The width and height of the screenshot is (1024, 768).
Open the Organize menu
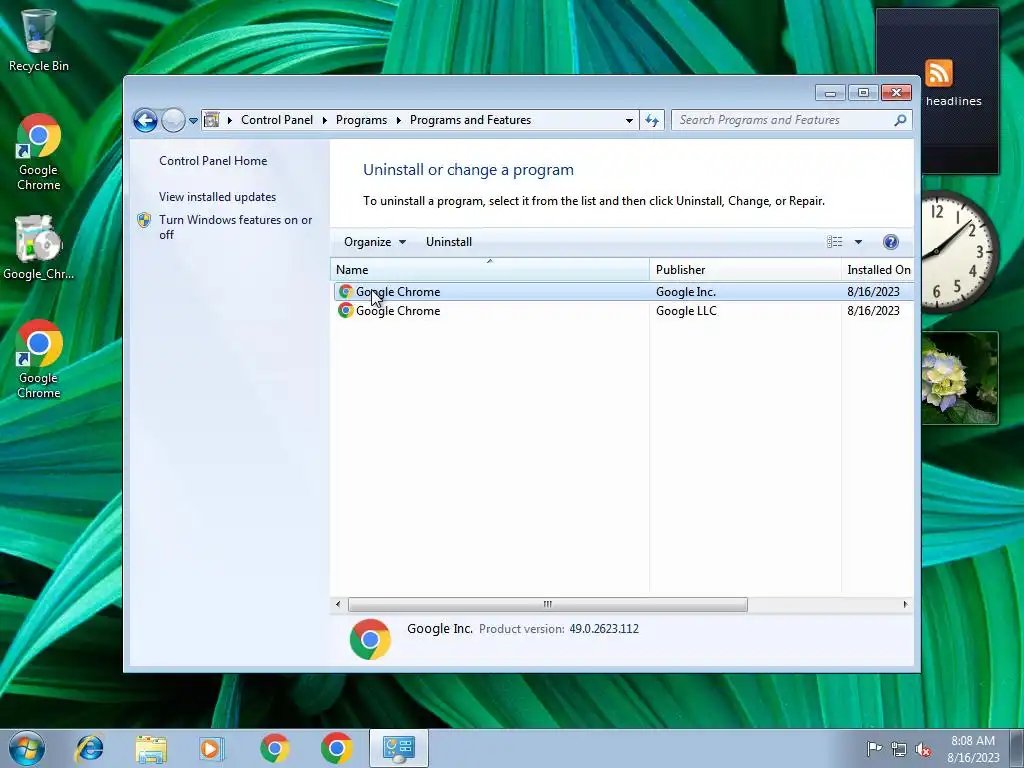375,242
